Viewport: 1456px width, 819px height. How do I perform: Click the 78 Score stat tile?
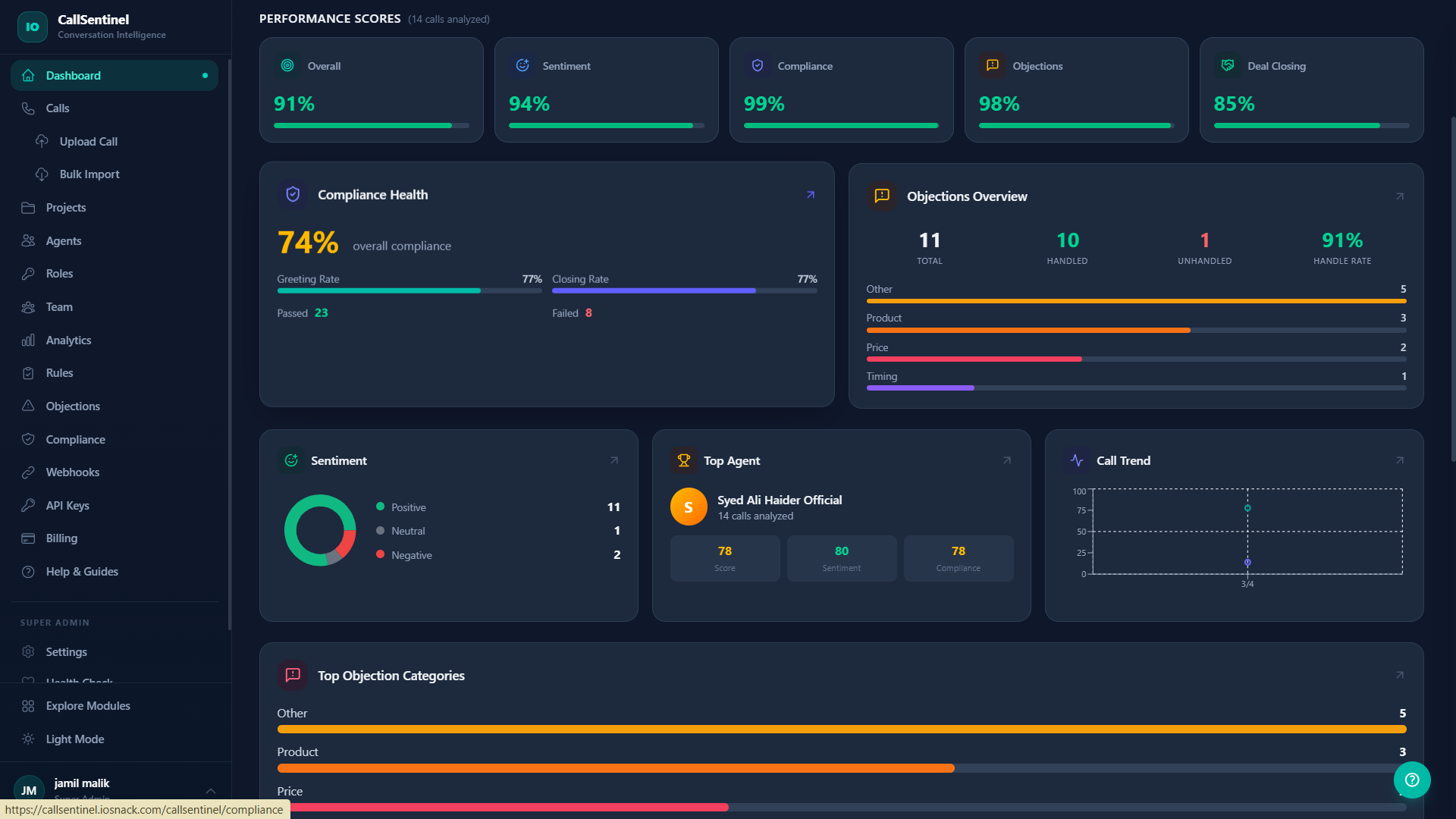click(725, 559)
